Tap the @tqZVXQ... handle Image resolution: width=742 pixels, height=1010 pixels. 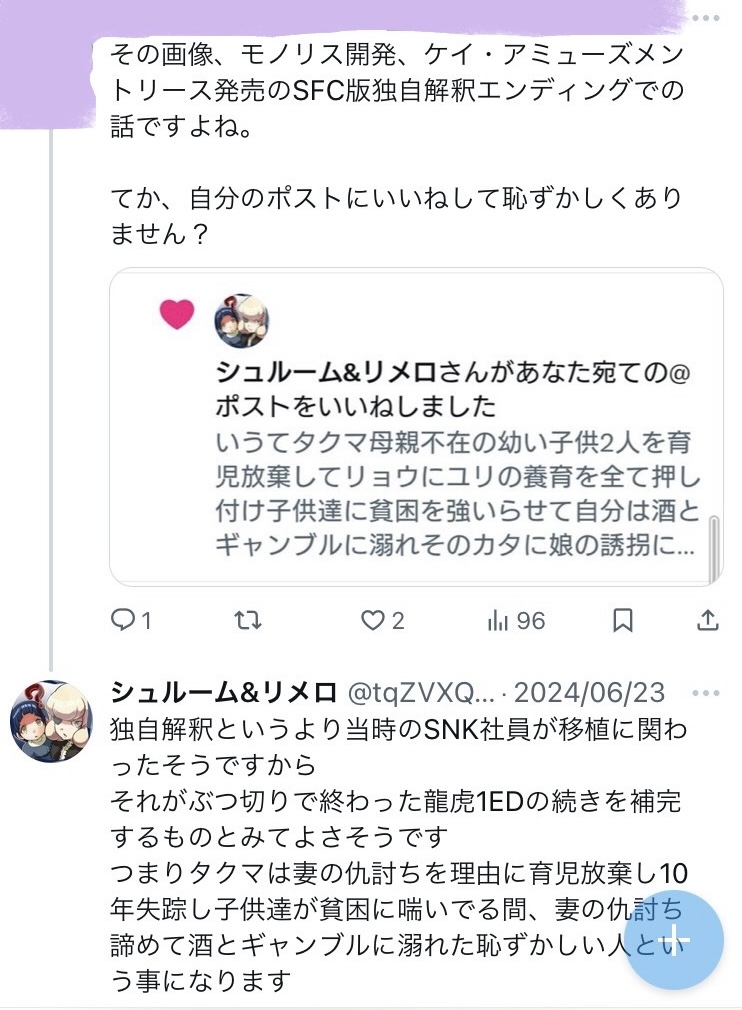(x=420, y=692)
